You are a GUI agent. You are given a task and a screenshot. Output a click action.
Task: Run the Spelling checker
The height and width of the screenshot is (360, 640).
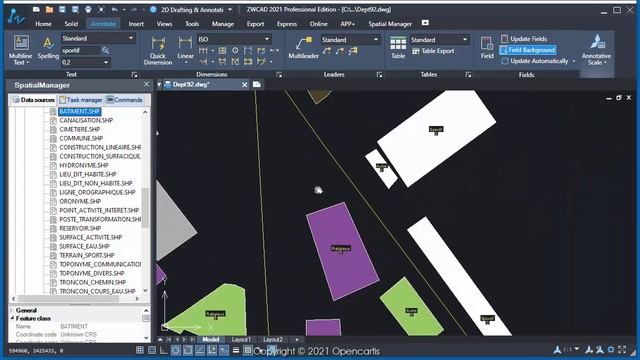(48, 48)
